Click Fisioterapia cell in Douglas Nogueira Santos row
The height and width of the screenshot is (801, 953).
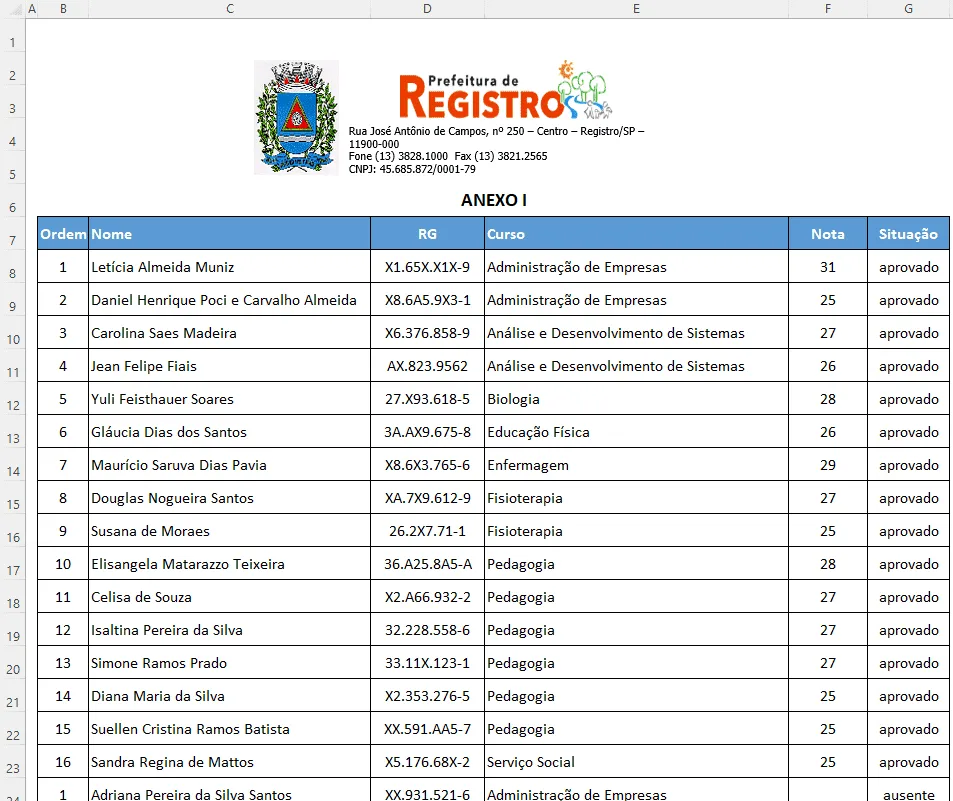click(636, 498)
